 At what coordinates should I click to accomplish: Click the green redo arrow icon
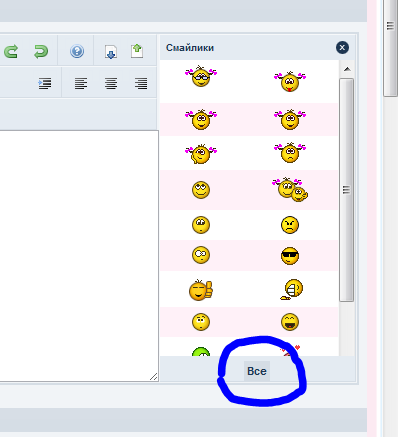pyautogui.click(x=11, y=51)
